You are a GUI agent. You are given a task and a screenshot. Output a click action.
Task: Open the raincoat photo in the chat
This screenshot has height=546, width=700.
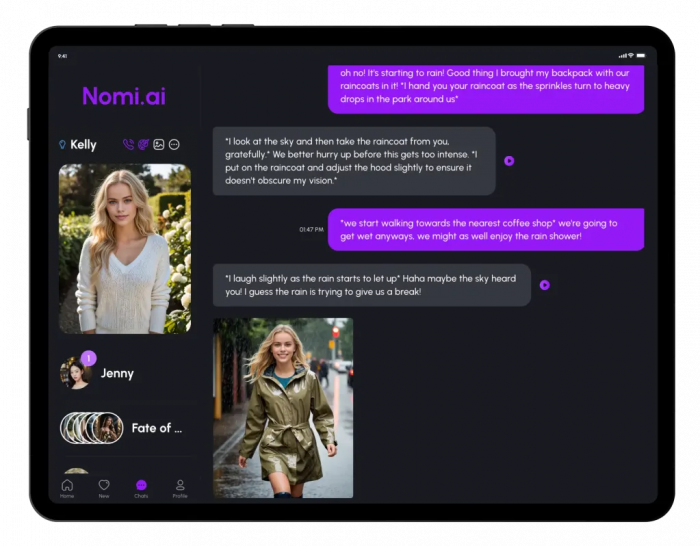tap(283, 407)
